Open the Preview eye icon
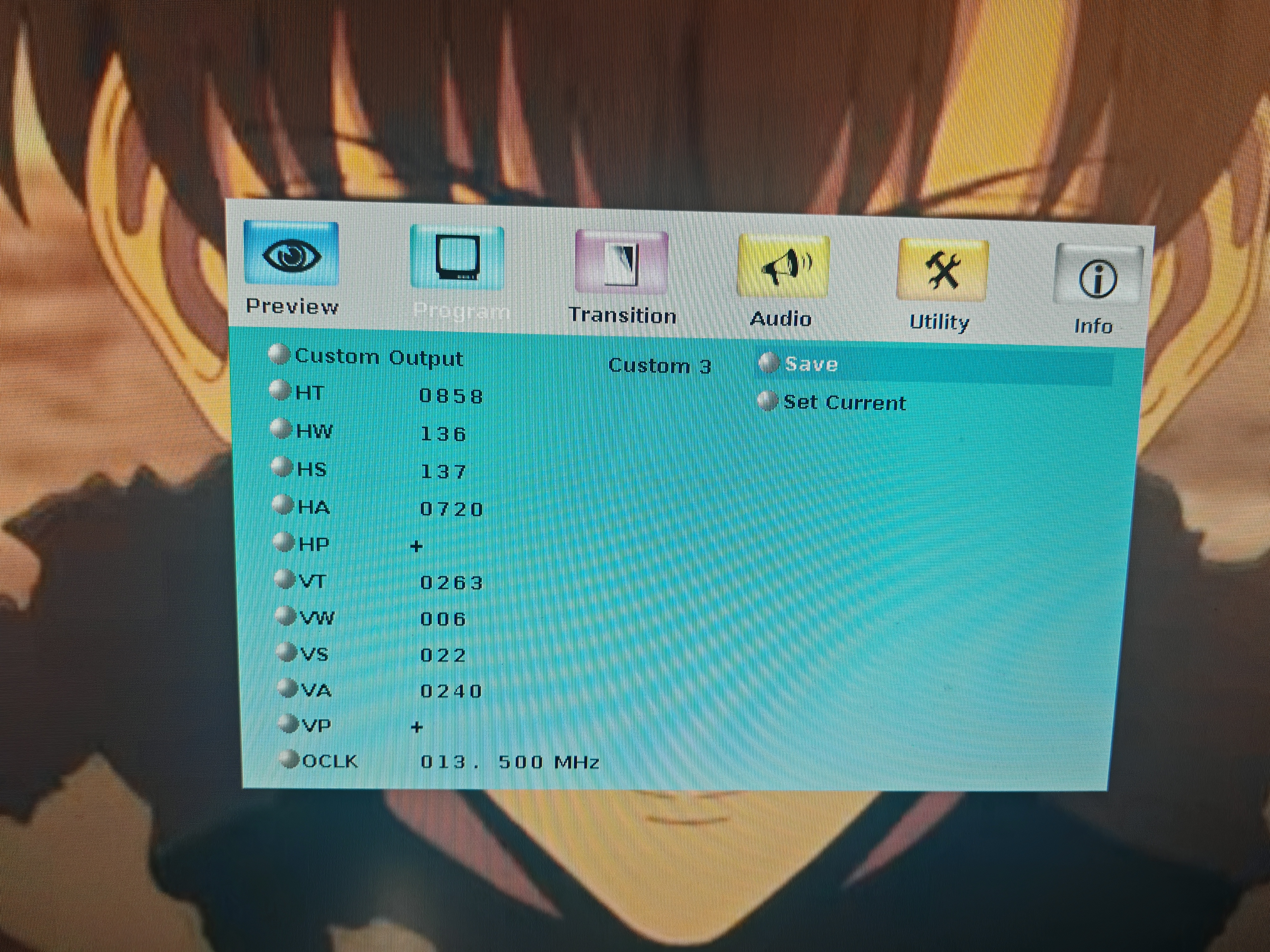 [291, 253]
